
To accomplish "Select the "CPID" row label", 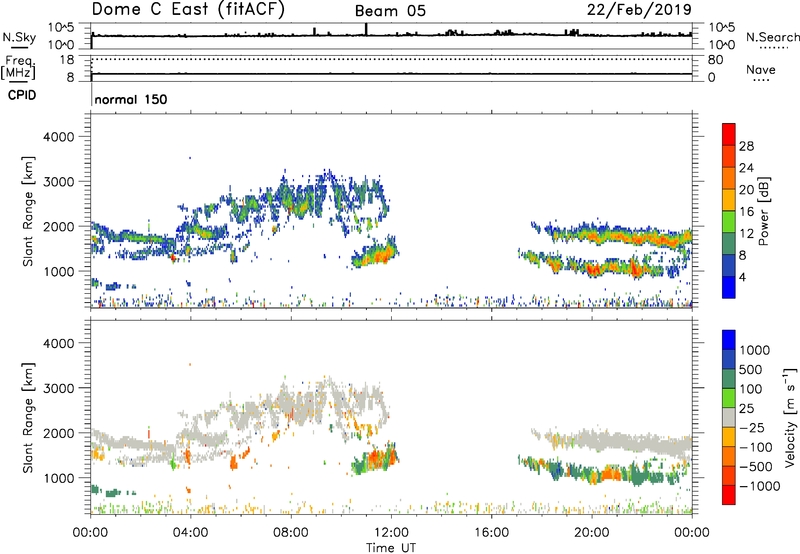I will pos(22,95).
